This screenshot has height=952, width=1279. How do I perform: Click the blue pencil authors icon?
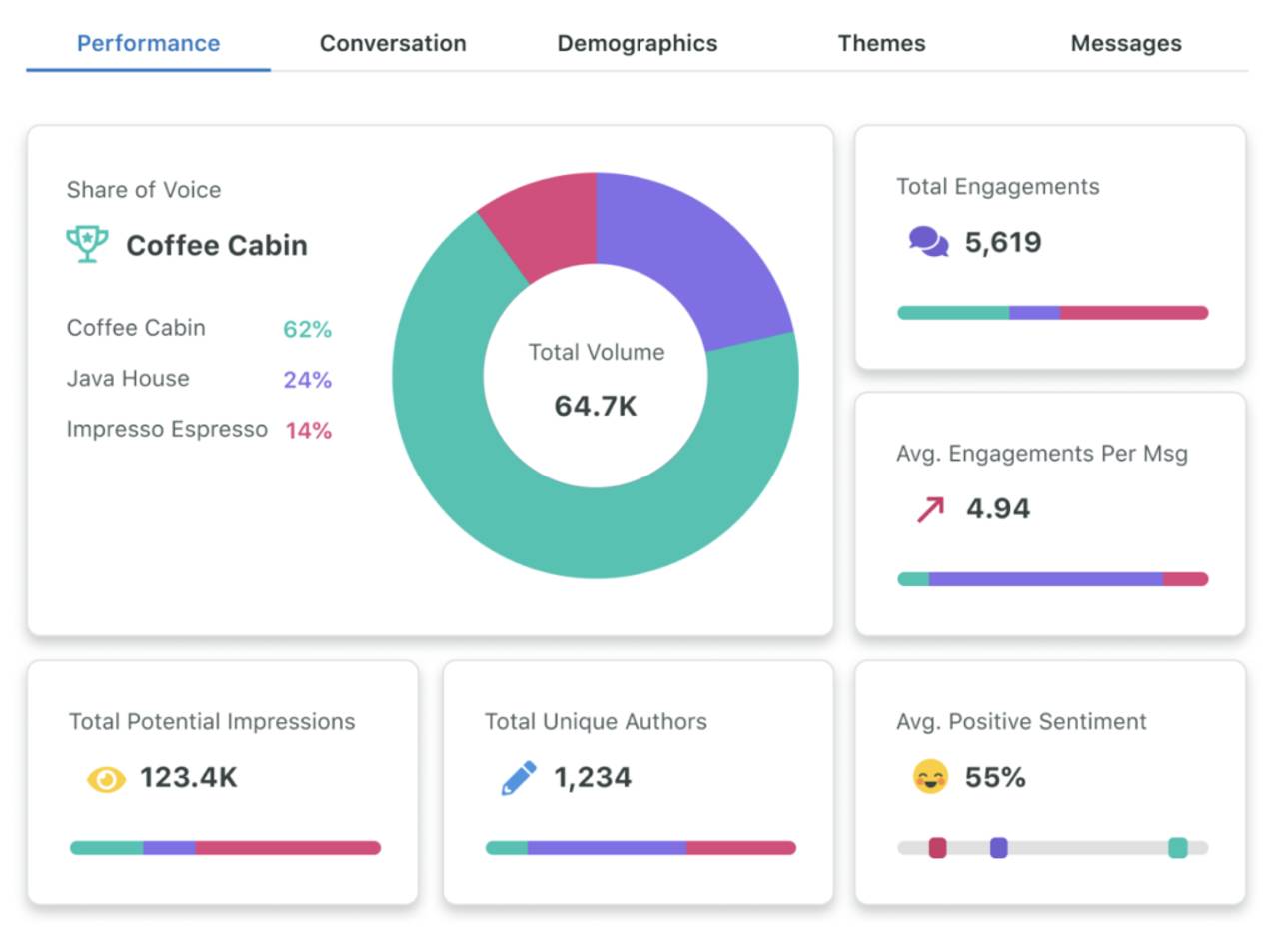(518, 778)
